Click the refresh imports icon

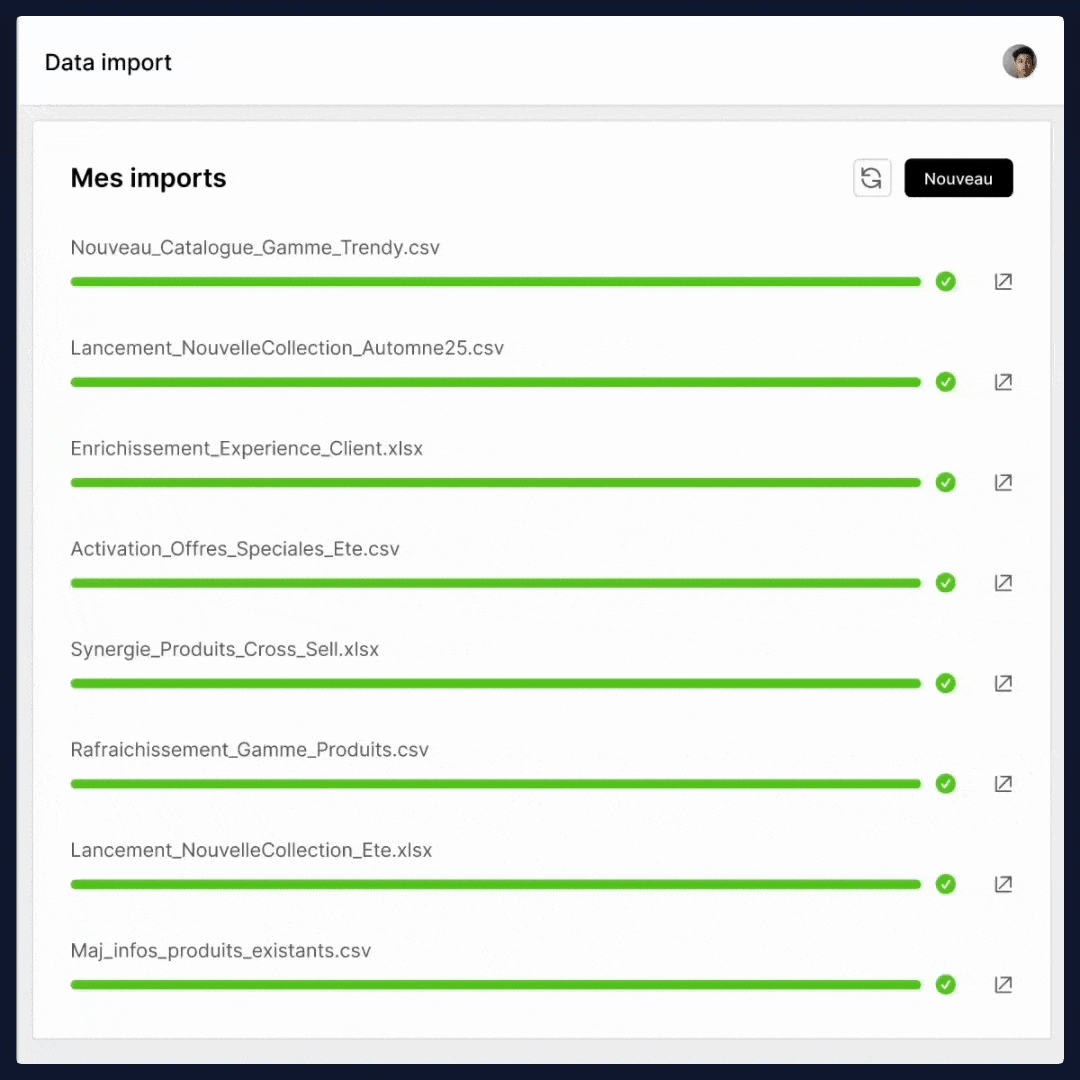coord(872,178)
